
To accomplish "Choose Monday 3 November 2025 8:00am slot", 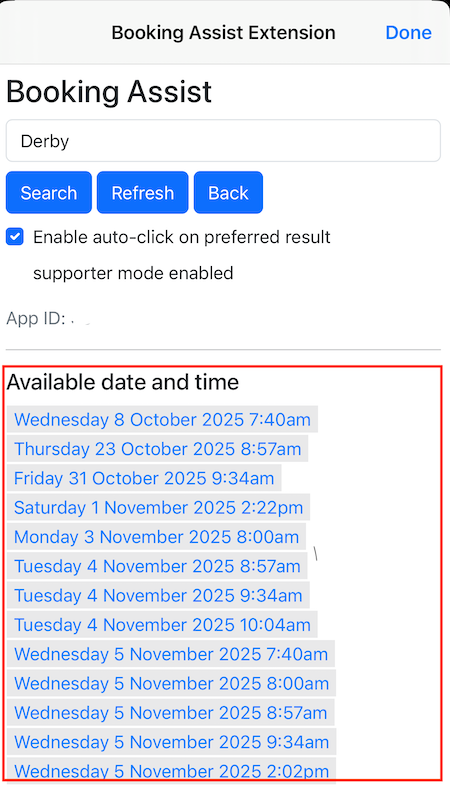I will tap(156, 537).
